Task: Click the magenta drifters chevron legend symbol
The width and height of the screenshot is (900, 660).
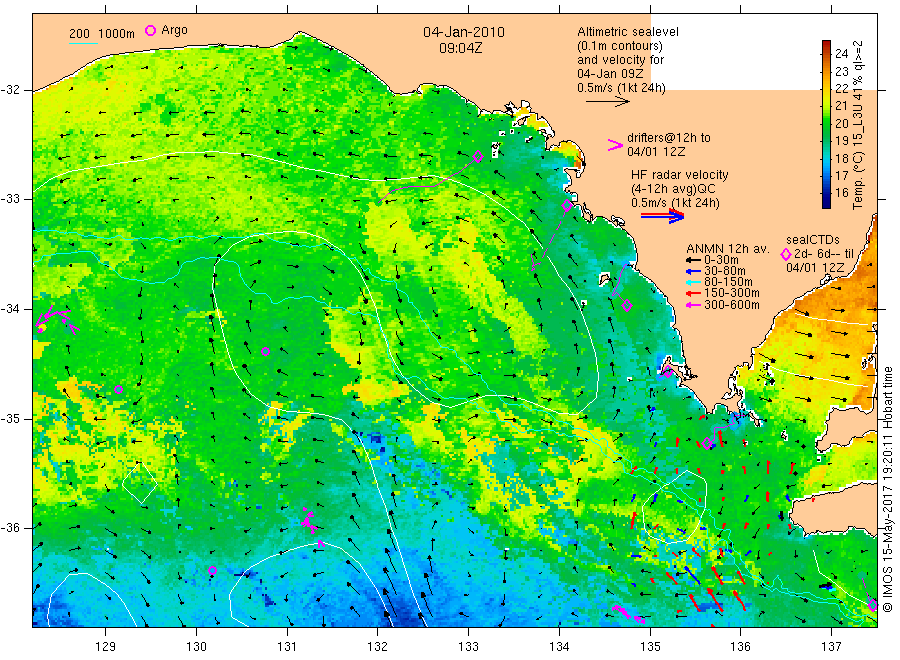Action: [615, 145]
